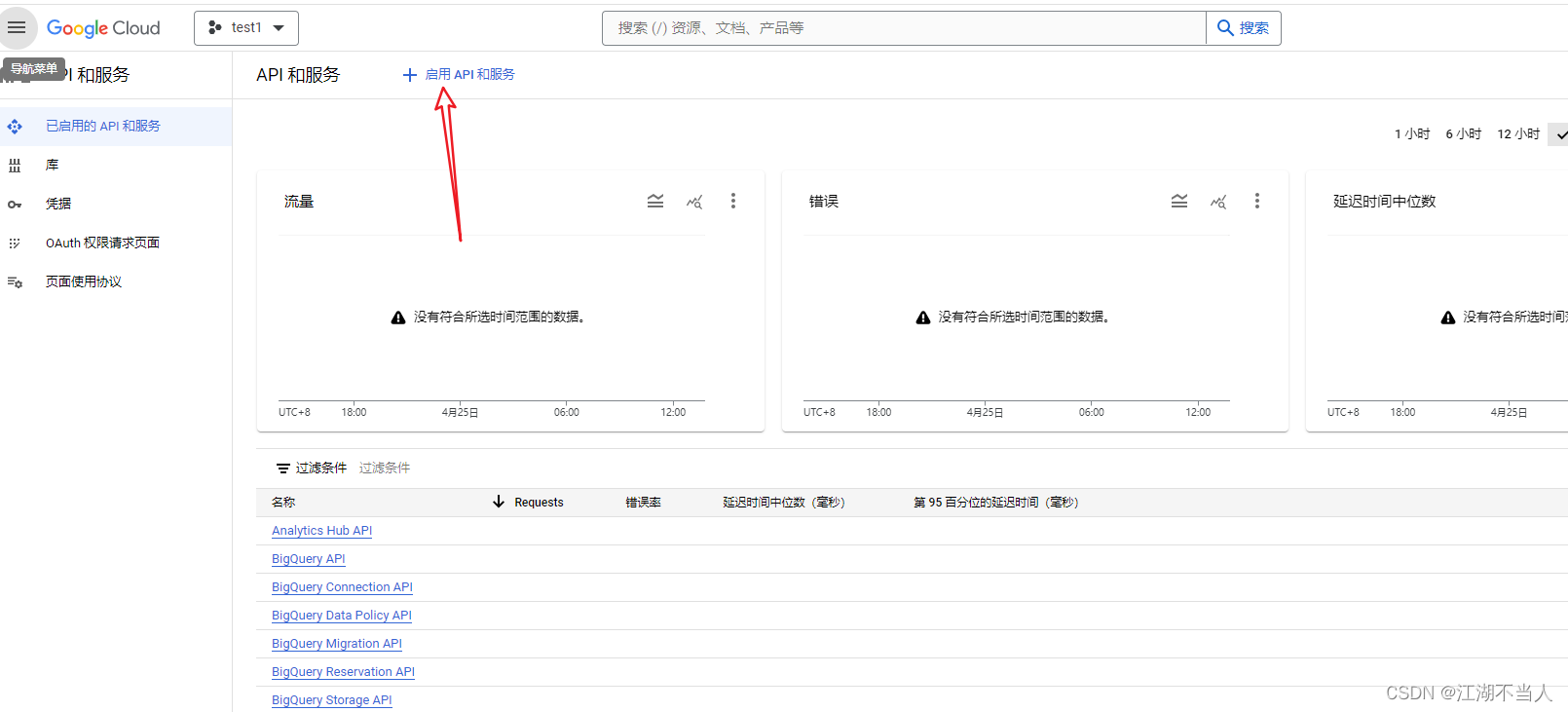
Task: Click the plus icon beside 启用 API
Action: point(410,75)
